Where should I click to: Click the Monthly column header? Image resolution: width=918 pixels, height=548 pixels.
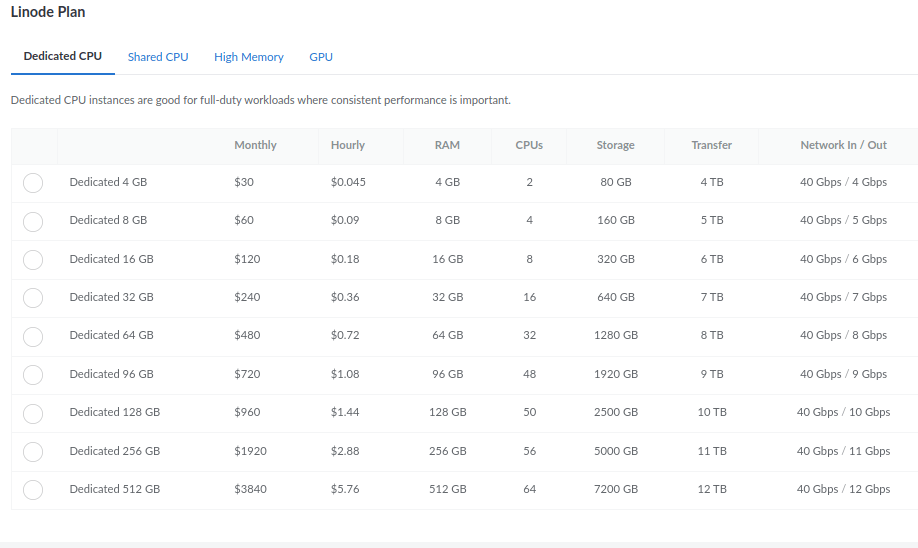255,145
